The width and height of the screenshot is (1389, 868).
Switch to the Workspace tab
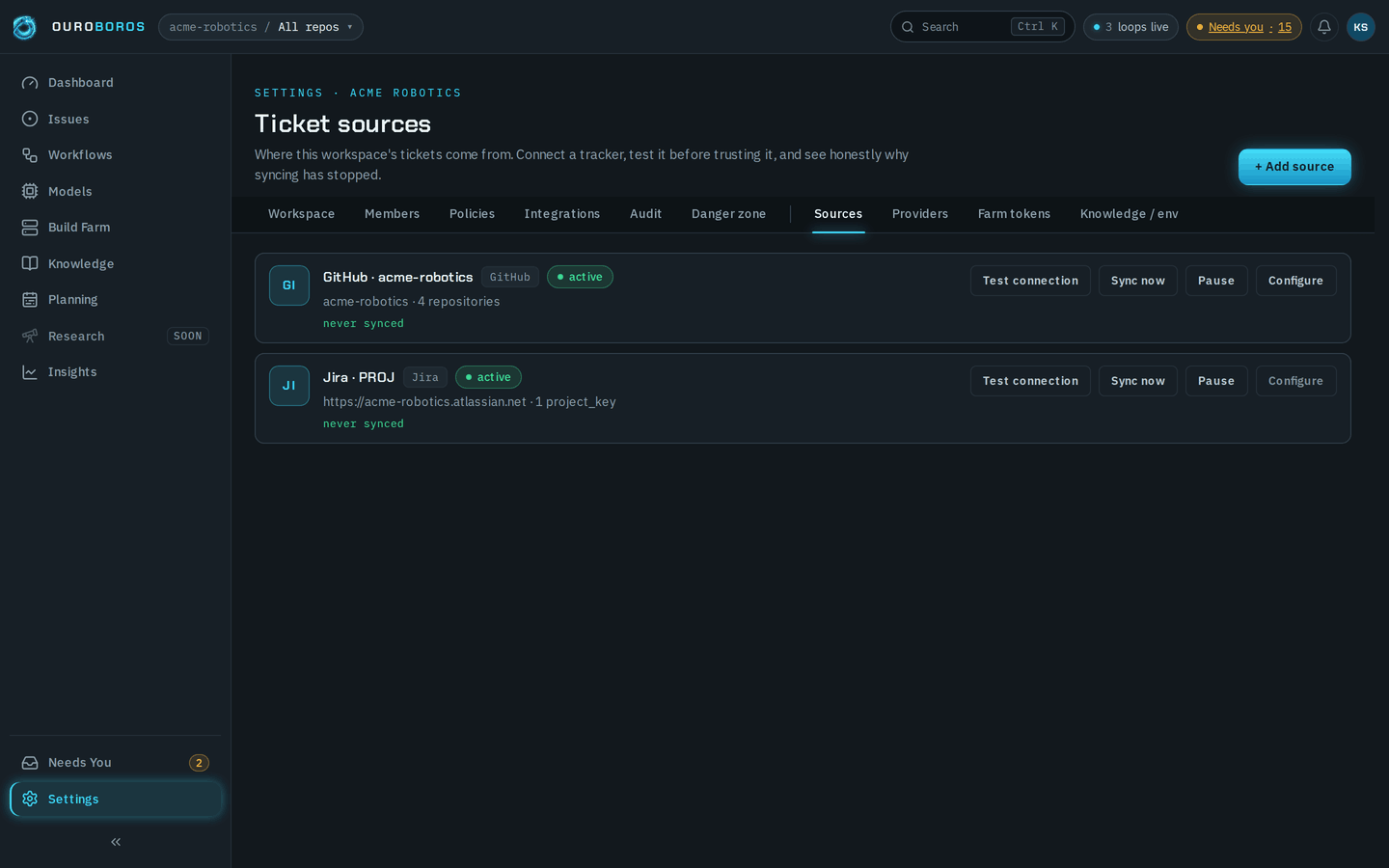[x=302, y=214]
